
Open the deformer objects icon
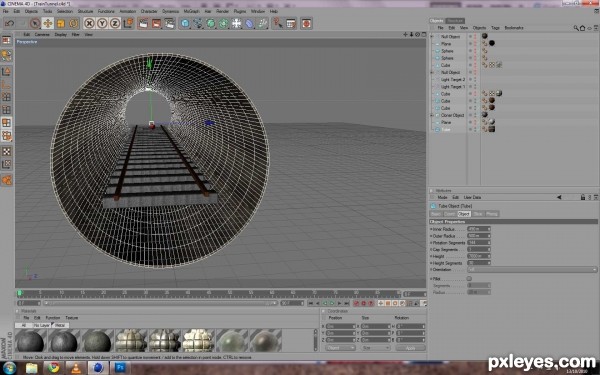[x=249, y=23]
